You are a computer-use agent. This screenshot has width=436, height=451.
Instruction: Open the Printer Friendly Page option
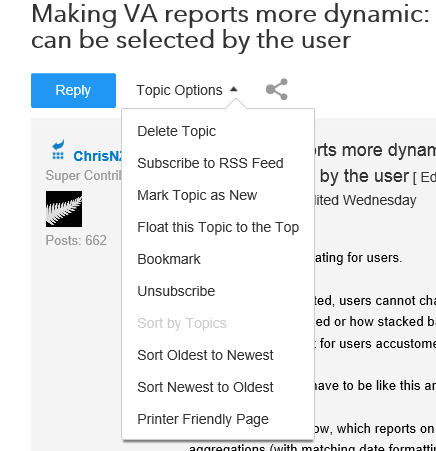[x=203, y=419]
